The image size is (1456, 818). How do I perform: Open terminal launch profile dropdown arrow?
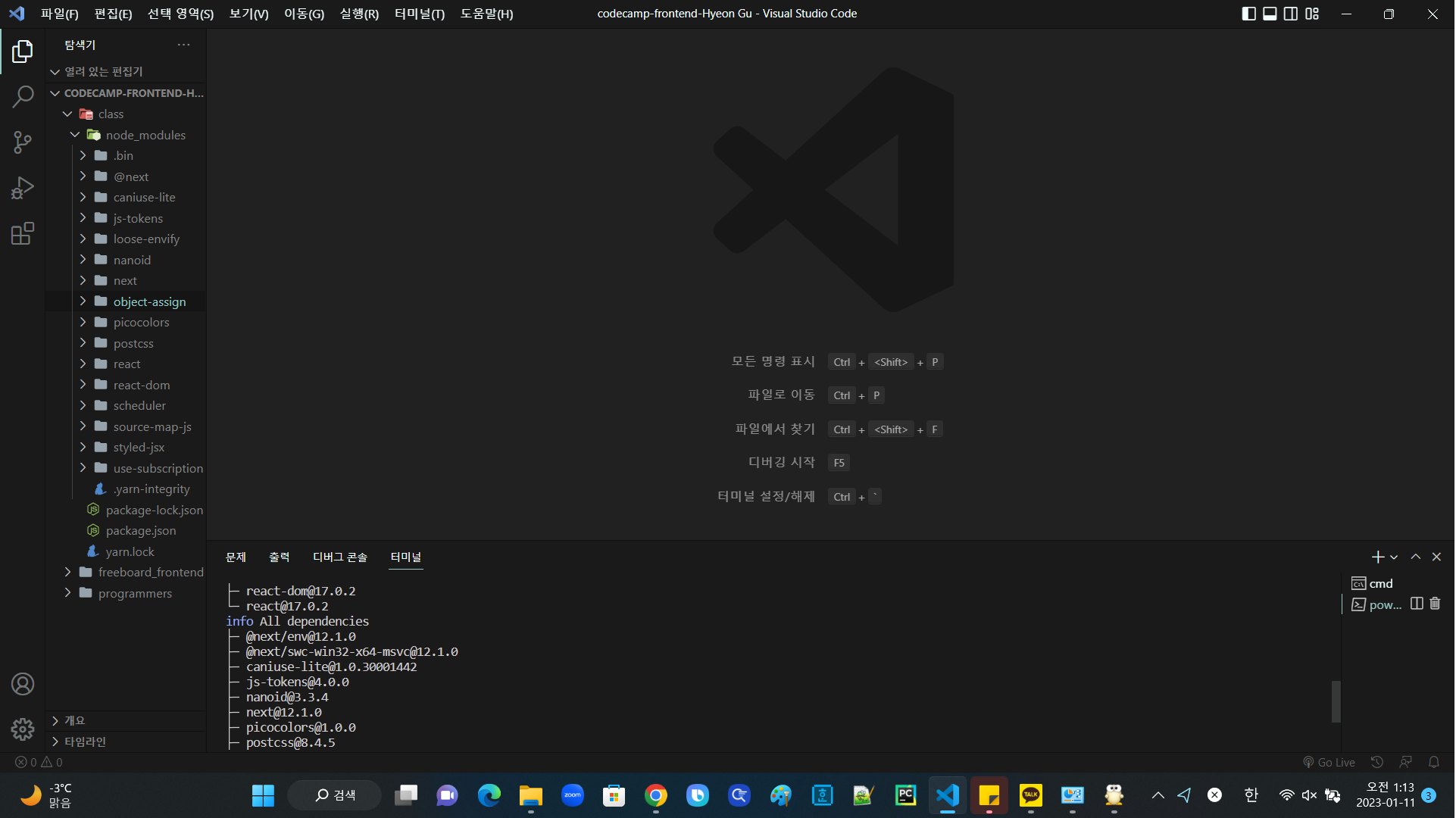click(1394, 557)
